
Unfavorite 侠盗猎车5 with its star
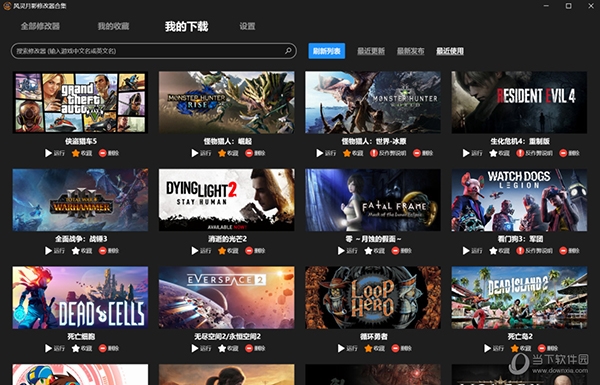82,153
